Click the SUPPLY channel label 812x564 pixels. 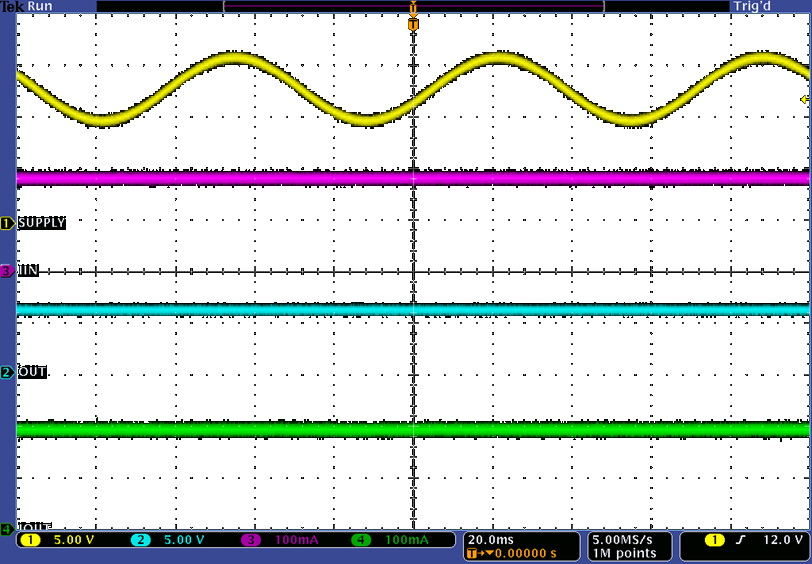pyautogui.click(x=42, y=223)
